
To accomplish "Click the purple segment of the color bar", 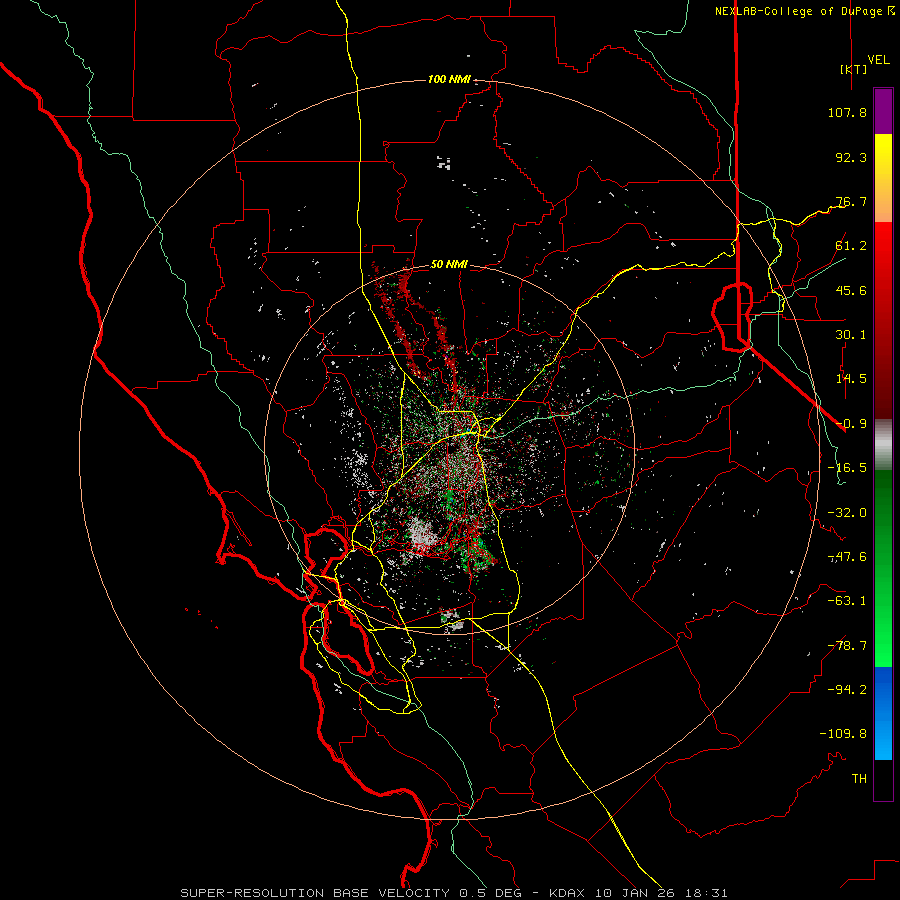I will point(883,112).
